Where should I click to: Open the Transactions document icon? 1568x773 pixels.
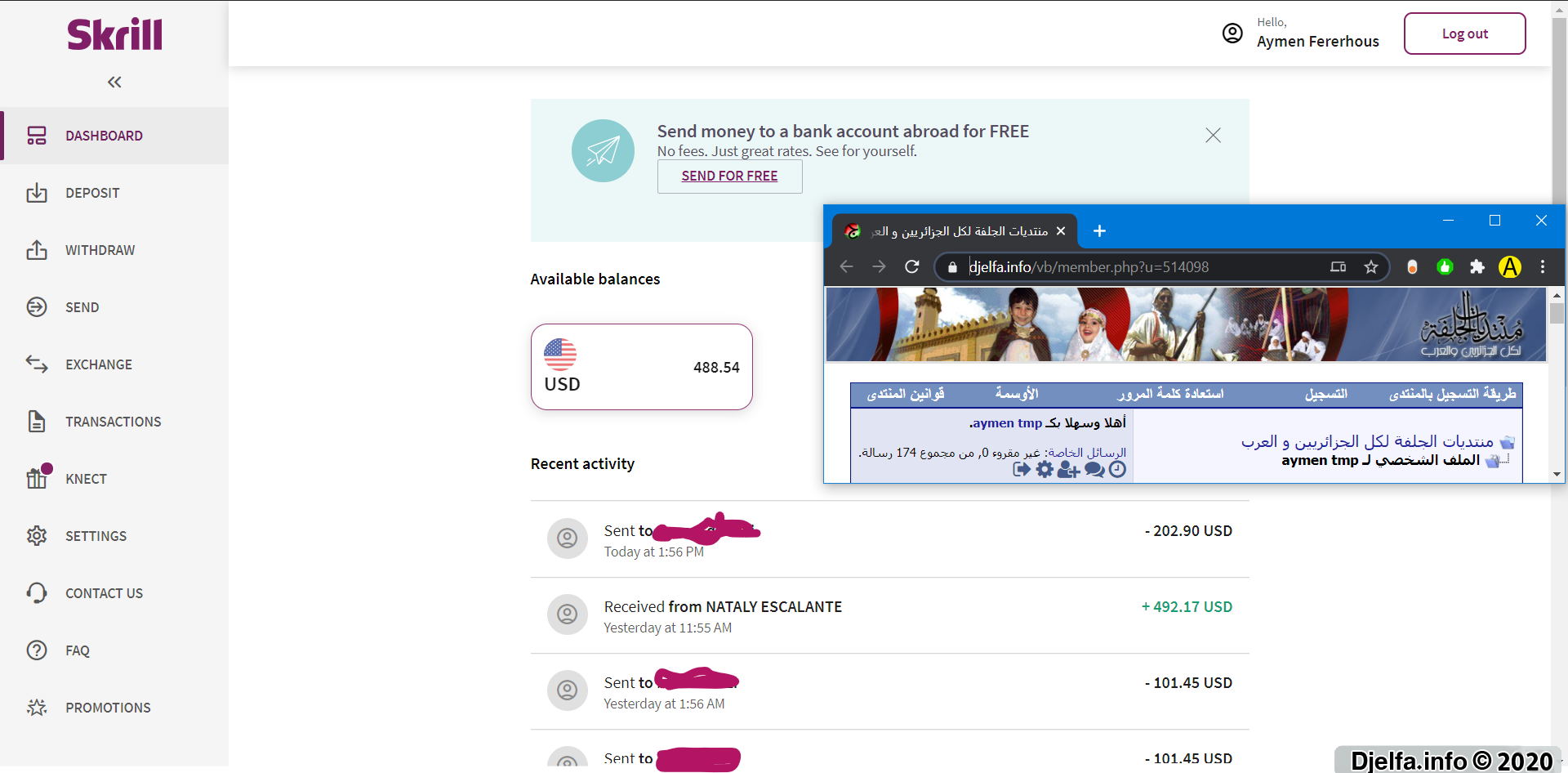(37, 422)
